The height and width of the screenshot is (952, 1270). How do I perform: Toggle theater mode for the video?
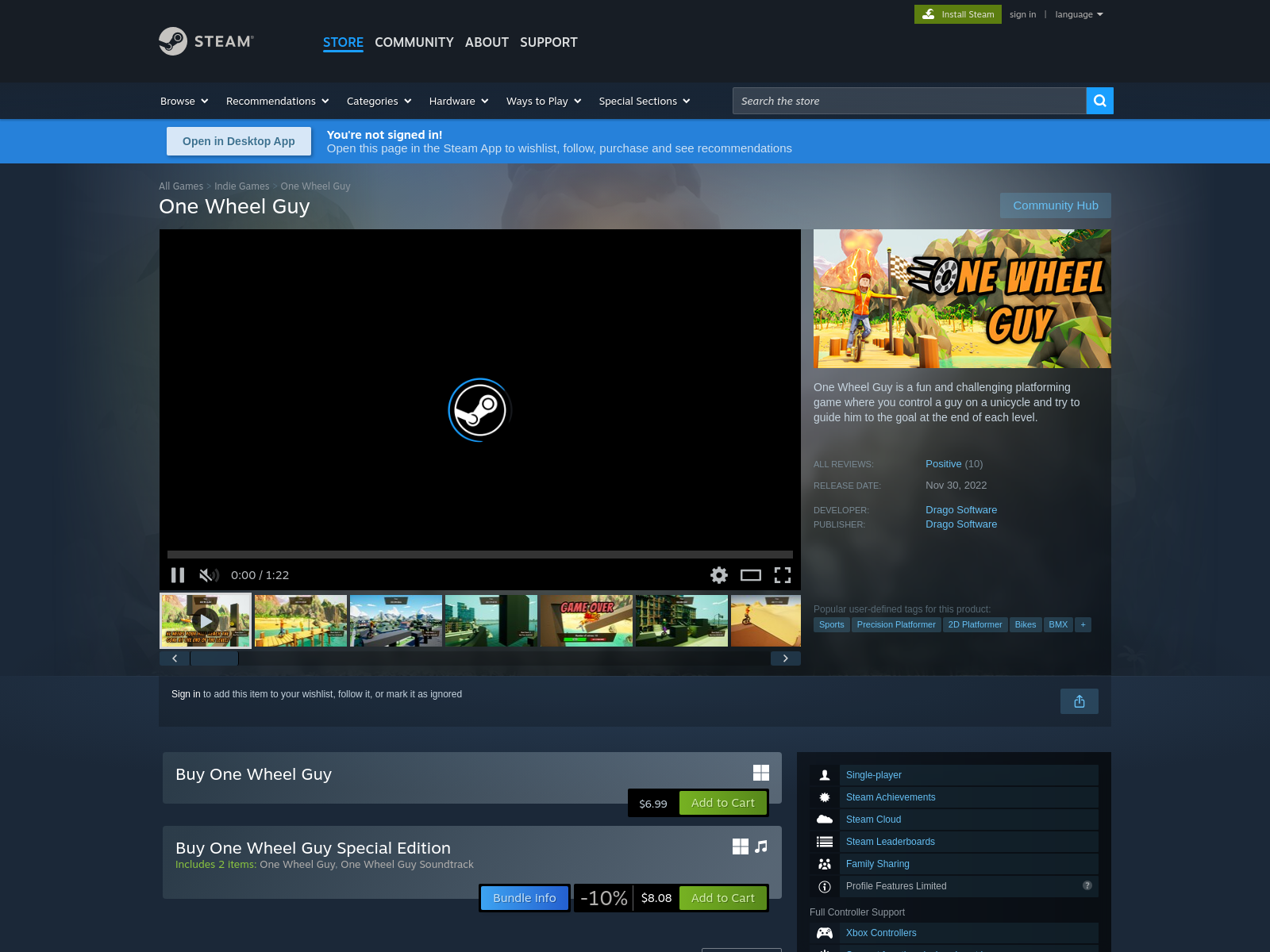751,575
